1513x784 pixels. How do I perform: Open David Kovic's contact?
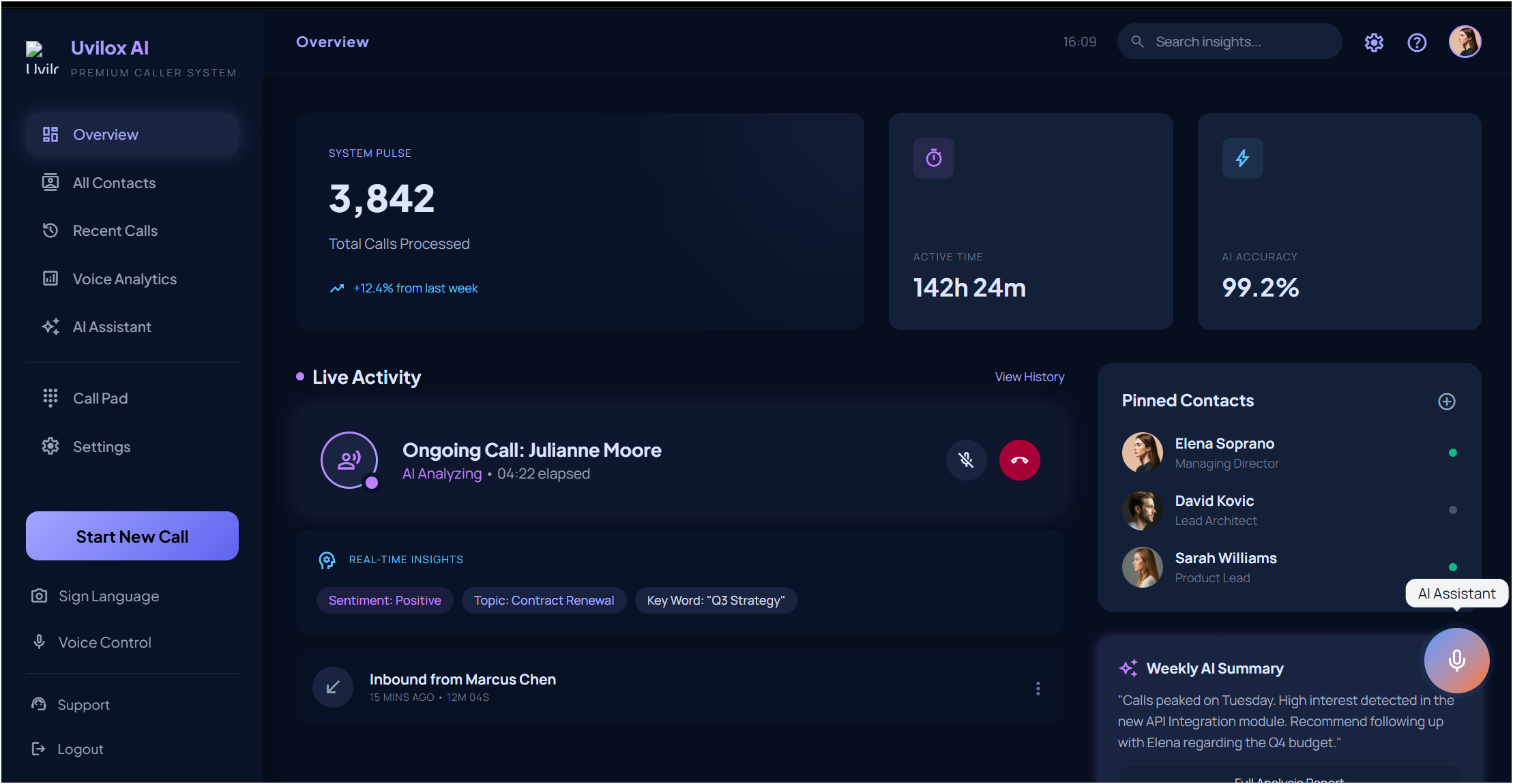coord(1289,510)
